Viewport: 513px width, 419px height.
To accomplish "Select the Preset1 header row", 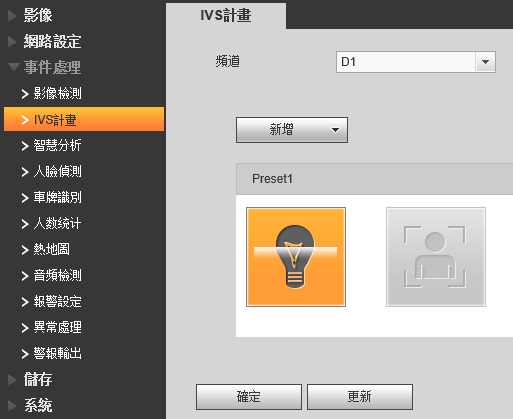I will click(x=374, y=179).
